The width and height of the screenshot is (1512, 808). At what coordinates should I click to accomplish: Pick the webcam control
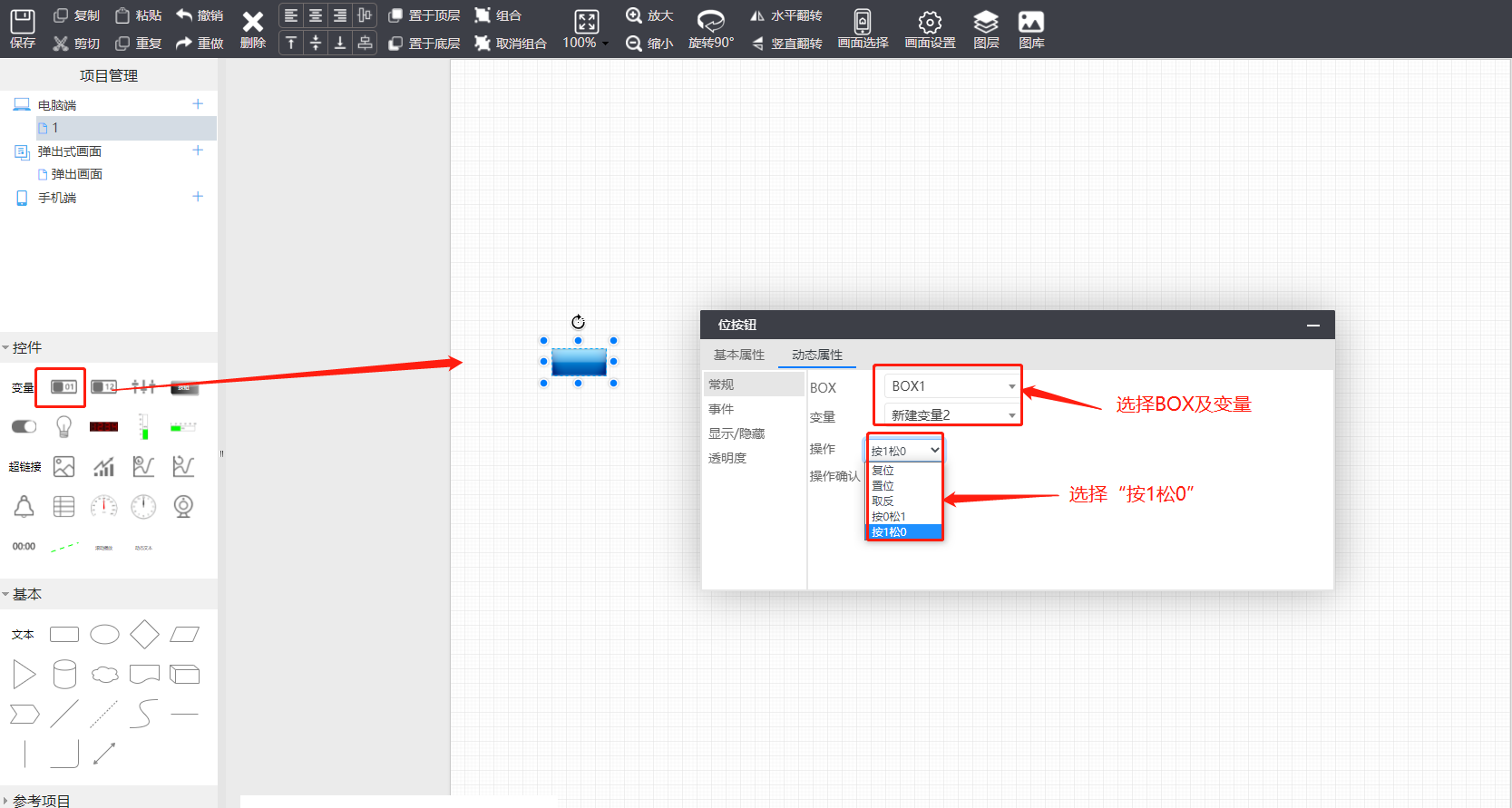coord(183,506)
